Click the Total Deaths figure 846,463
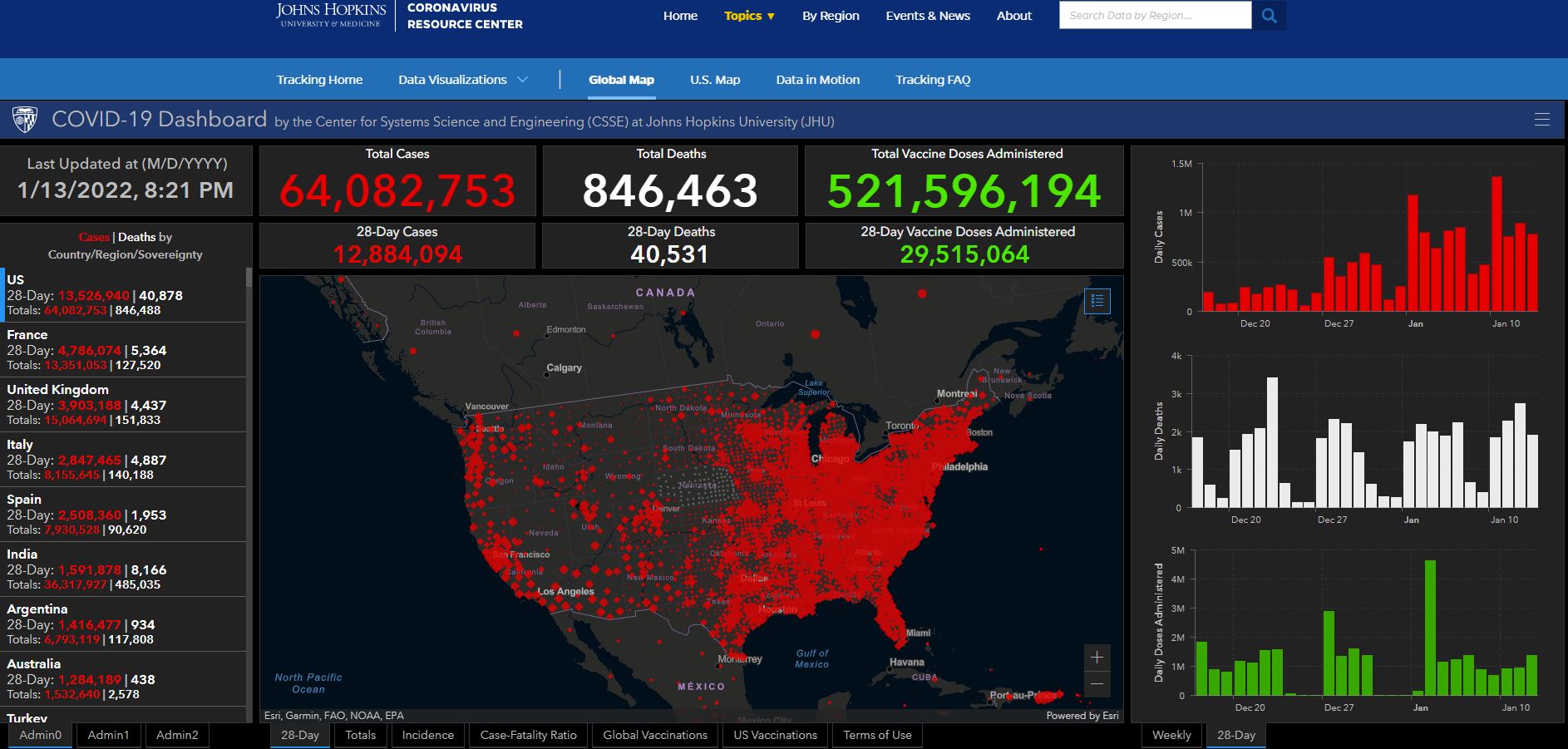 pyautogui.click(x=670, y=191)
